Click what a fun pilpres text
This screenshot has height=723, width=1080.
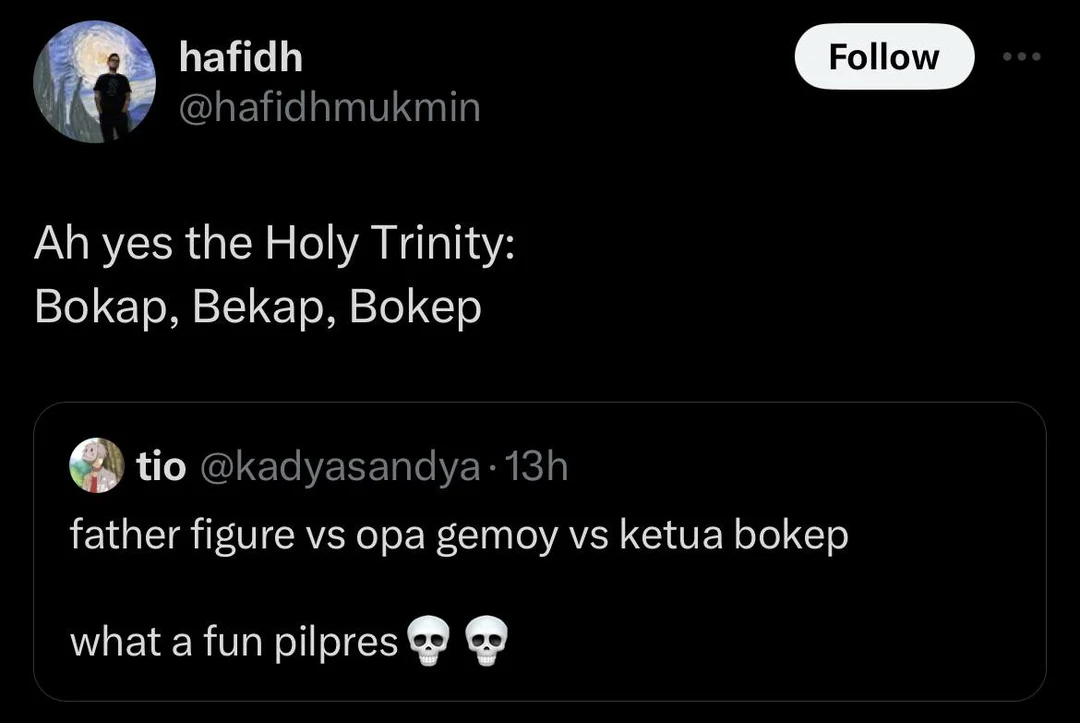(237, 642)
